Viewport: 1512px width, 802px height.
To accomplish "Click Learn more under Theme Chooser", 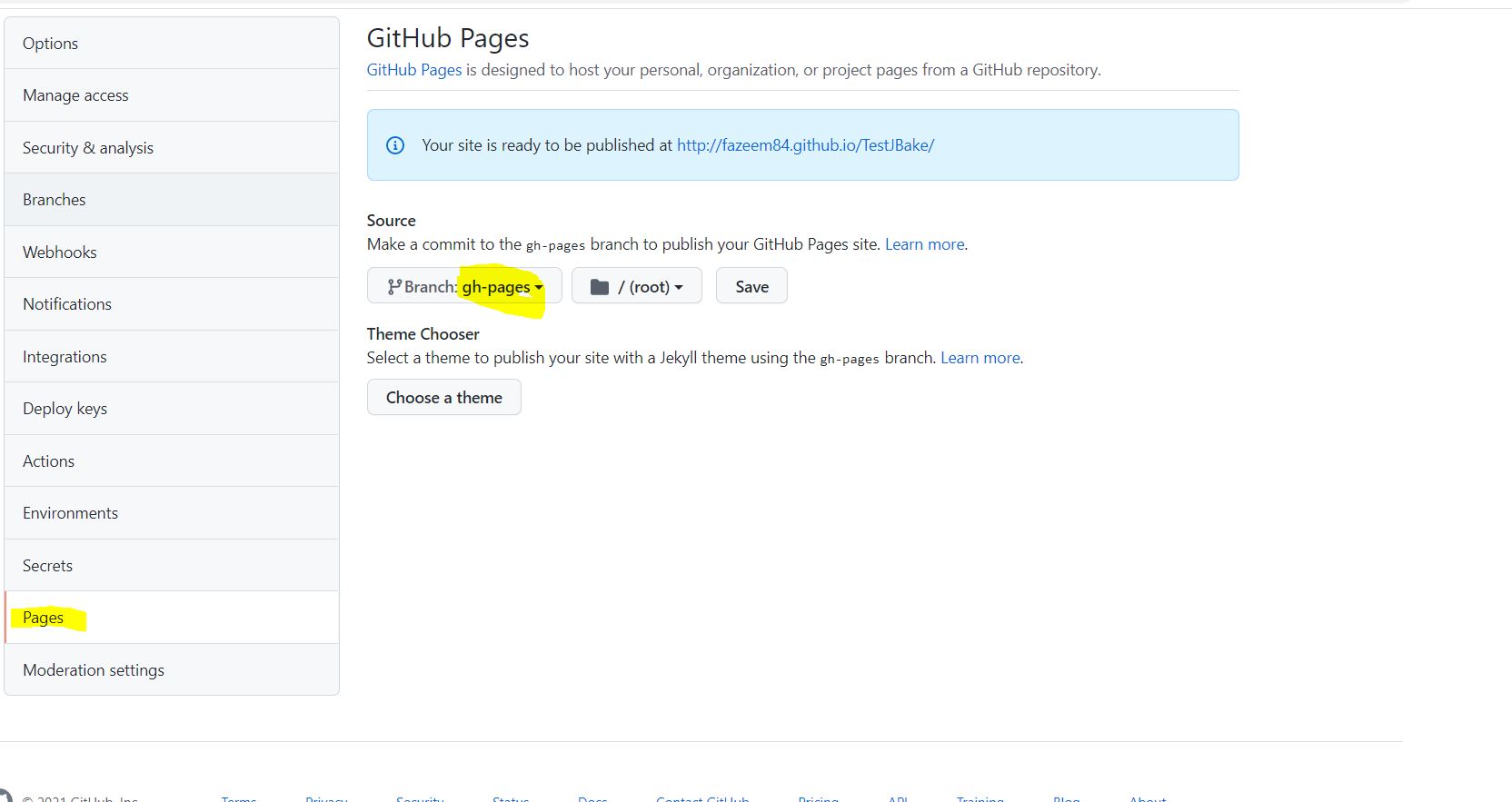I will [x=980, y=358].
